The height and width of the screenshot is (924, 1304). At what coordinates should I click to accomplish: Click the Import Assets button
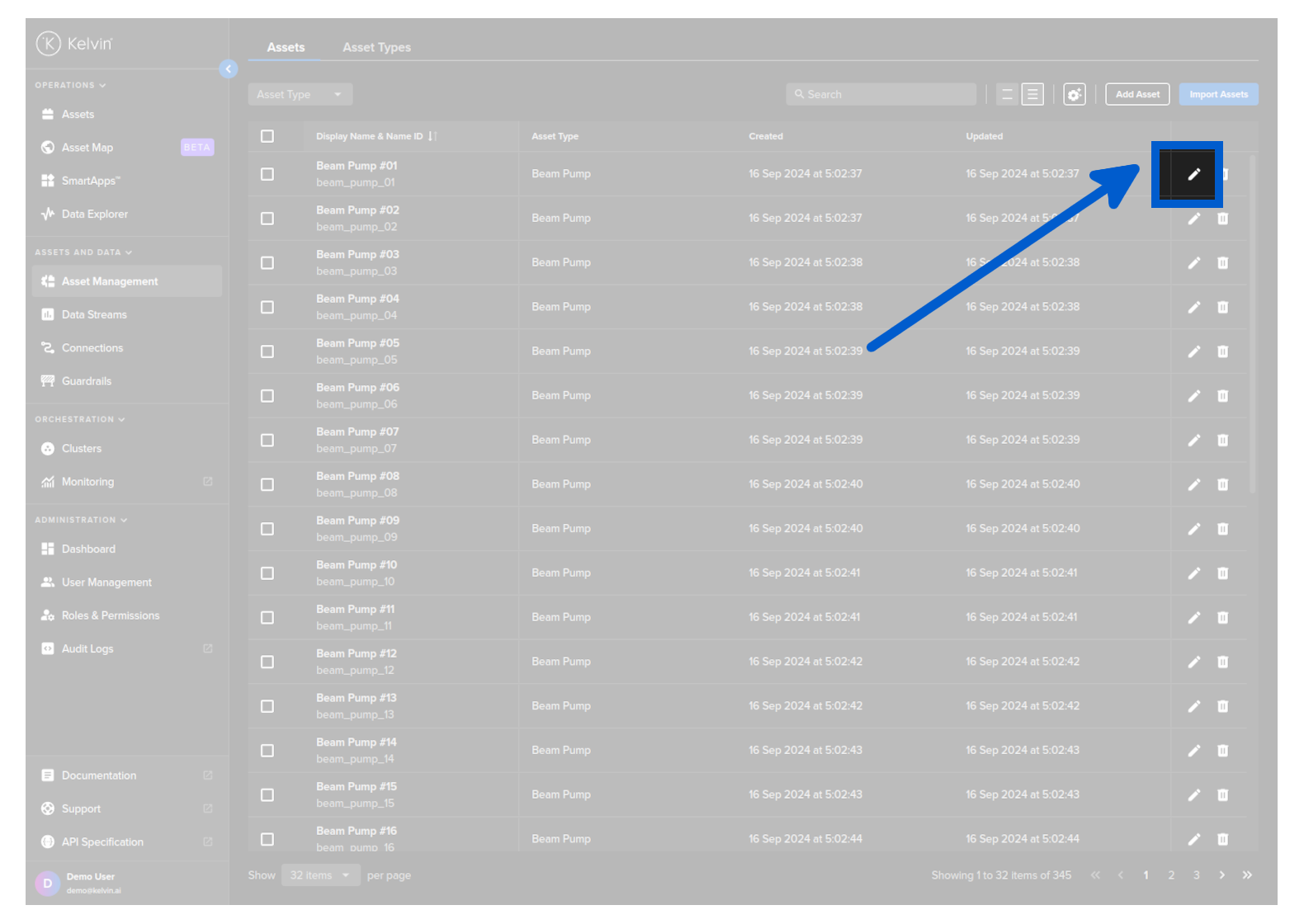point(1218,95)
